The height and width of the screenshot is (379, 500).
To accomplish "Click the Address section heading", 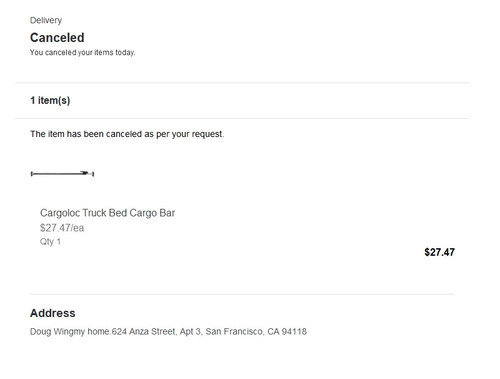I will 53,313.
